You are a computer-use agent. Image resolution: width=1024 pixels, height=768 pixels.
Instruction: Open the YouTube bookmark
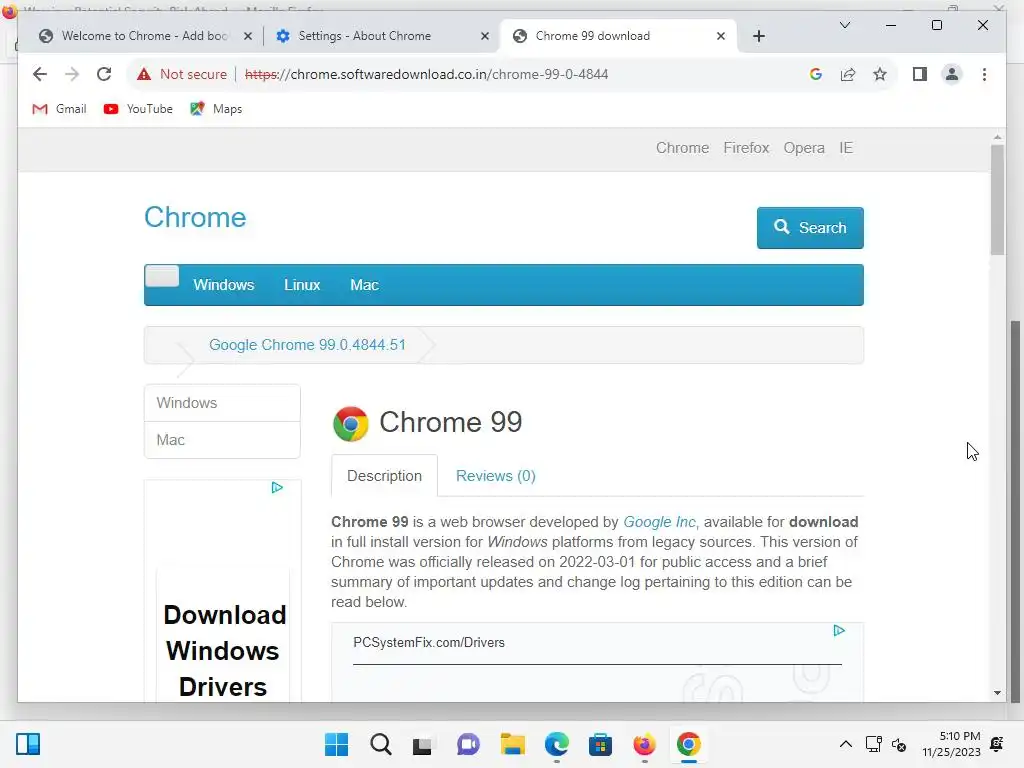(x=138, y=109)
